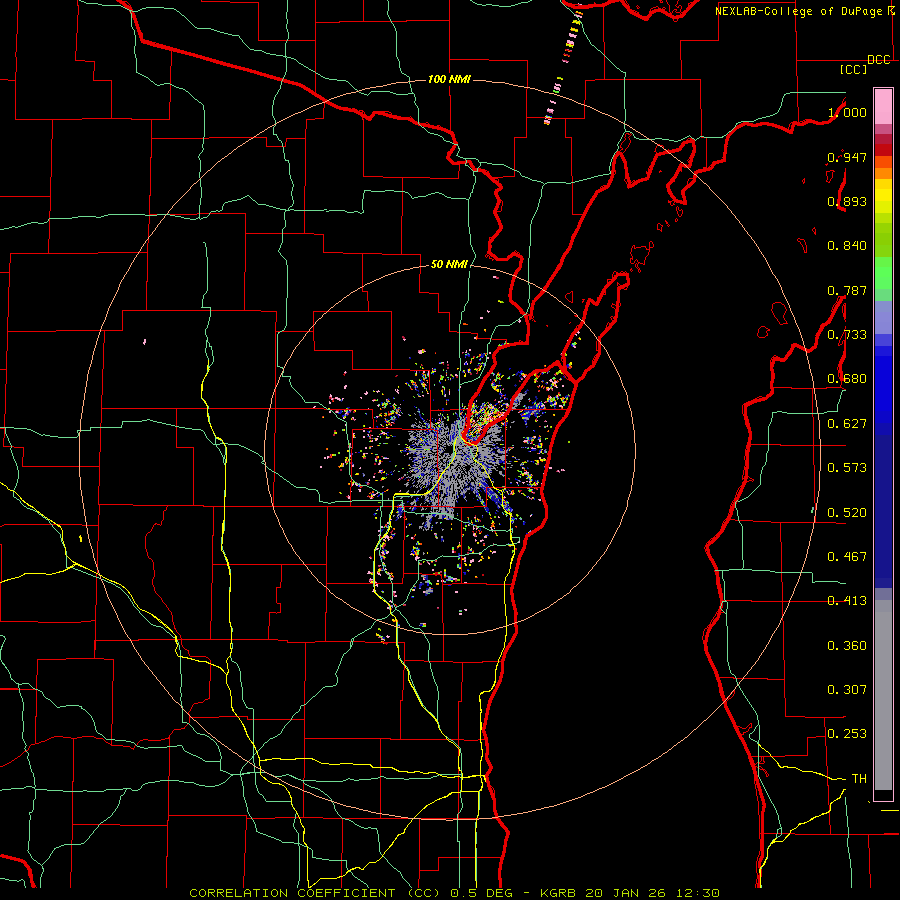Click the 0.627 scale value
900x900 pixels.
pyautogui.click(x=847, y=424)
